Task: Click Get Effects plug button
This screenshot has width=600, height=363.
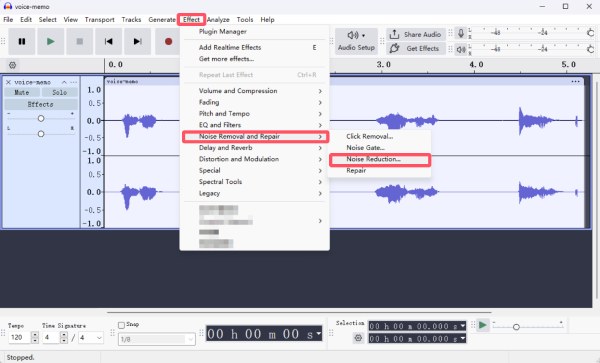Action: coord(416,49)
